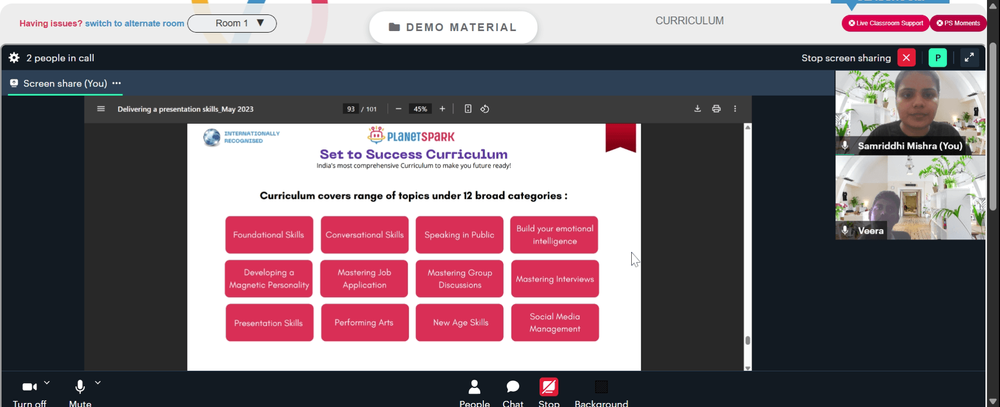Click microphone icon on Veera's tile
The image size is (1000, 407).
(845, 230)
